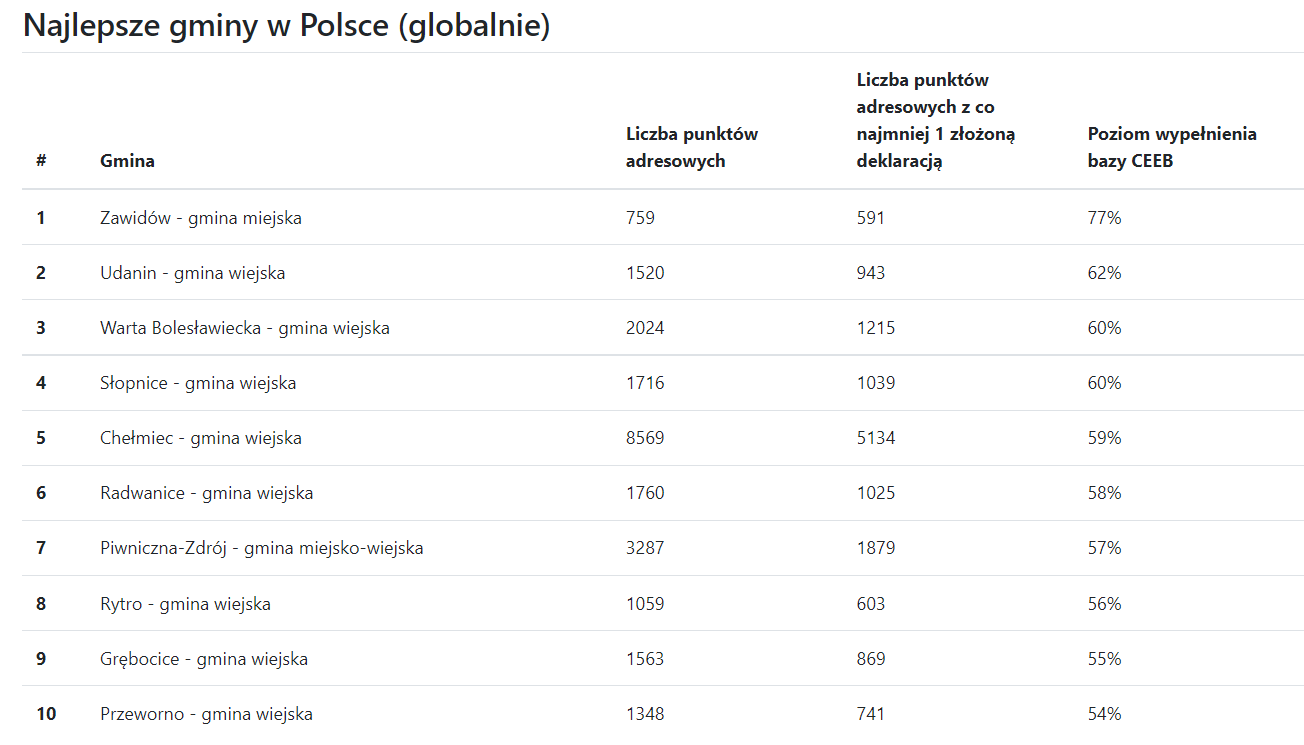Click the 'Najlepsze gminy w Polsce (globalnie)' heading

[x=287, y=26]
